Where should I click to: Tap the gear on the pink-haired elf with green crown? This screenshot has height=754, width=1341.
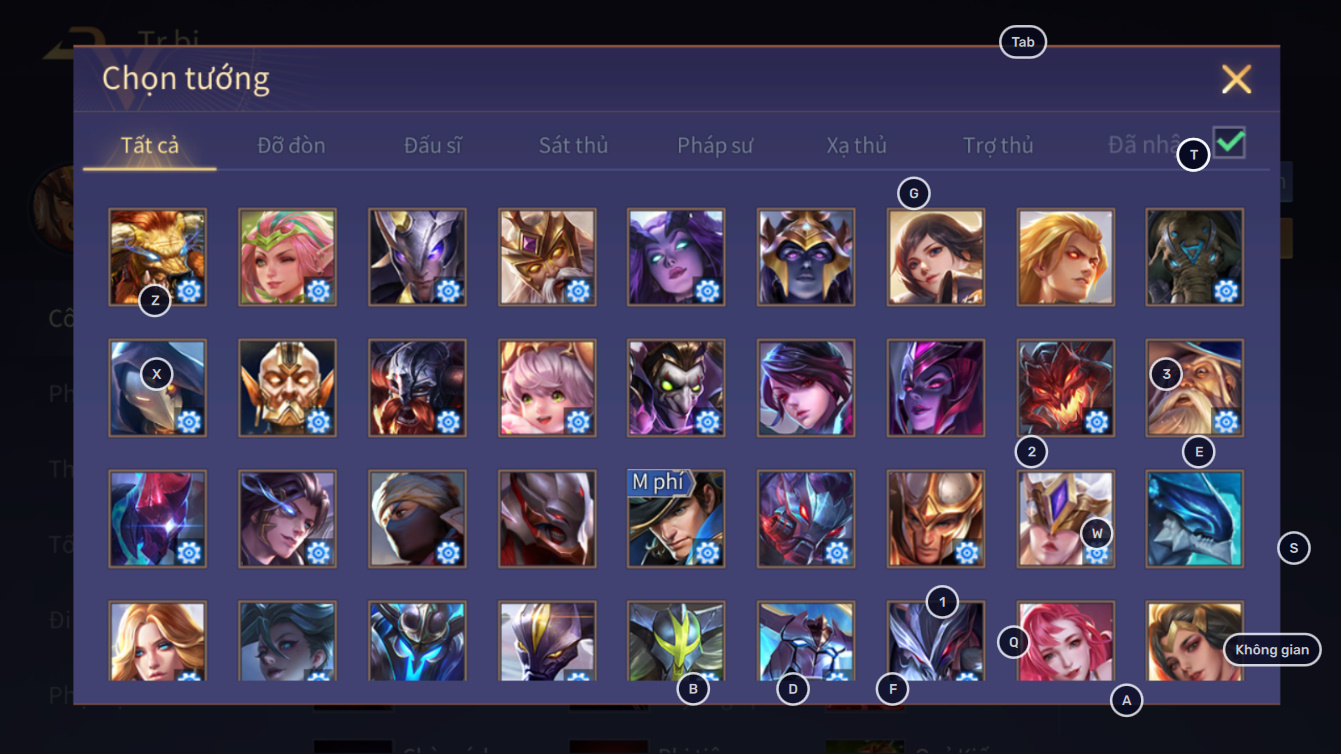[318, 291]
